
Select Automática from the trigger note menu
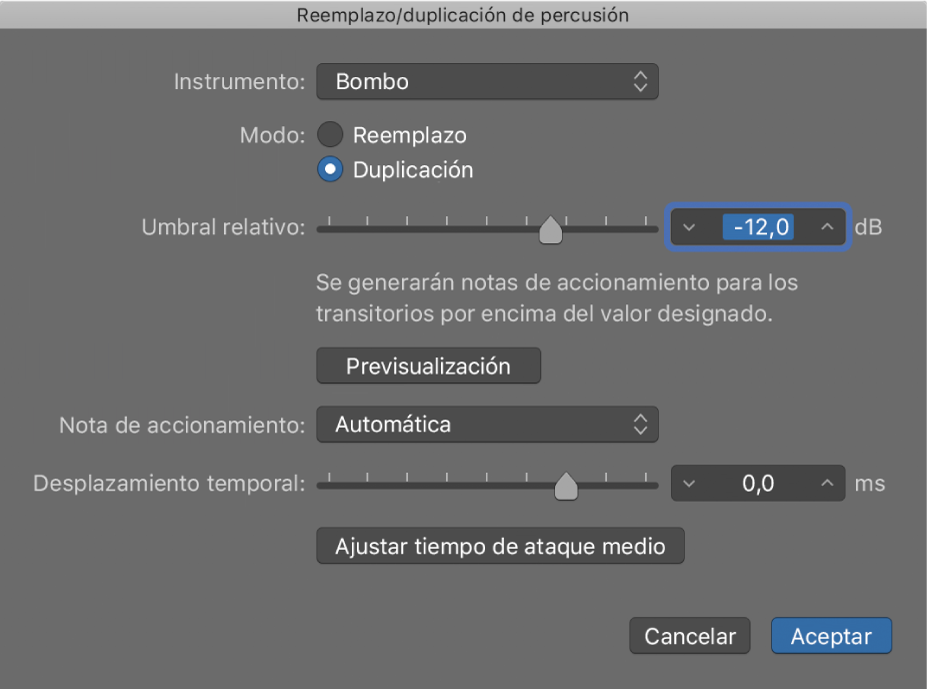pyautogui.click(x=487, y=424)
